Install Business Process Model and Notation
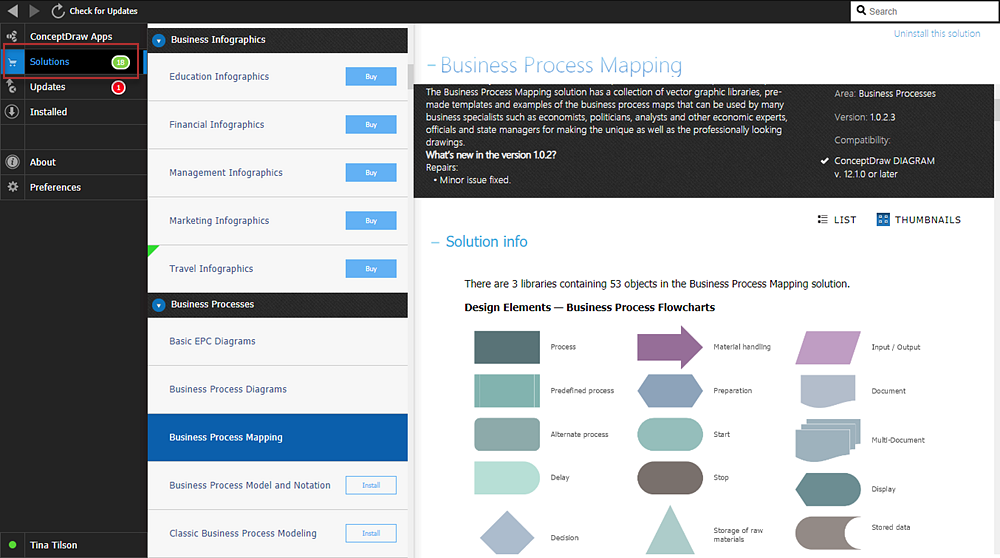The width and height of the screenshot is (1000, 558). (371, 485)
